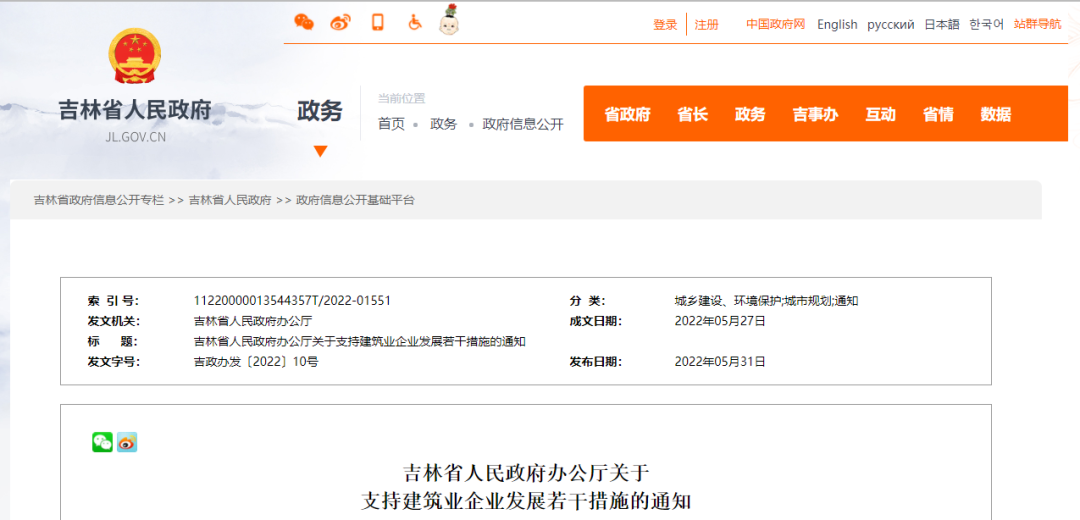The width and height of the screenshot is (1080, 520).
Task: Go to 首页 in the breadcrumb
Action: (391, 124)
